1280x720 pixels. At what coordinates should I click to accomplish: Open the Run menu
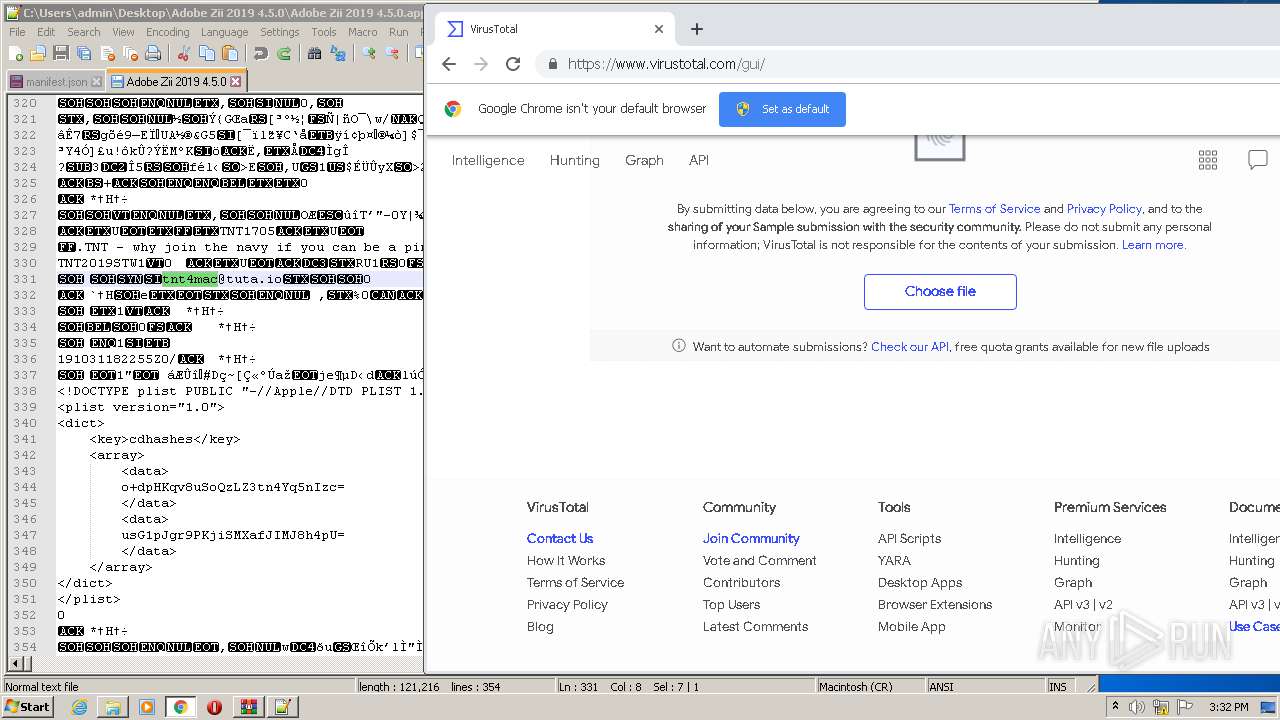[399, 32]
